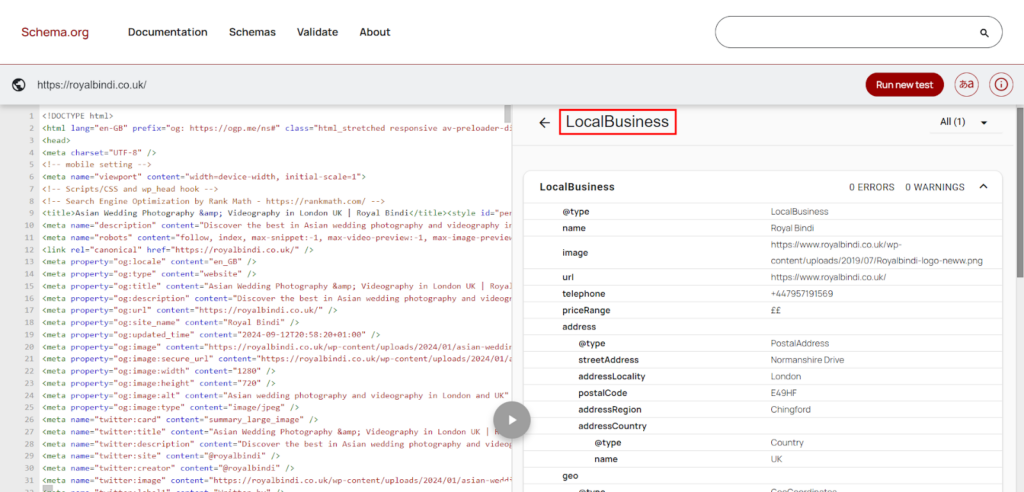Click the addressCountry property label

click(x=612, y=426)
